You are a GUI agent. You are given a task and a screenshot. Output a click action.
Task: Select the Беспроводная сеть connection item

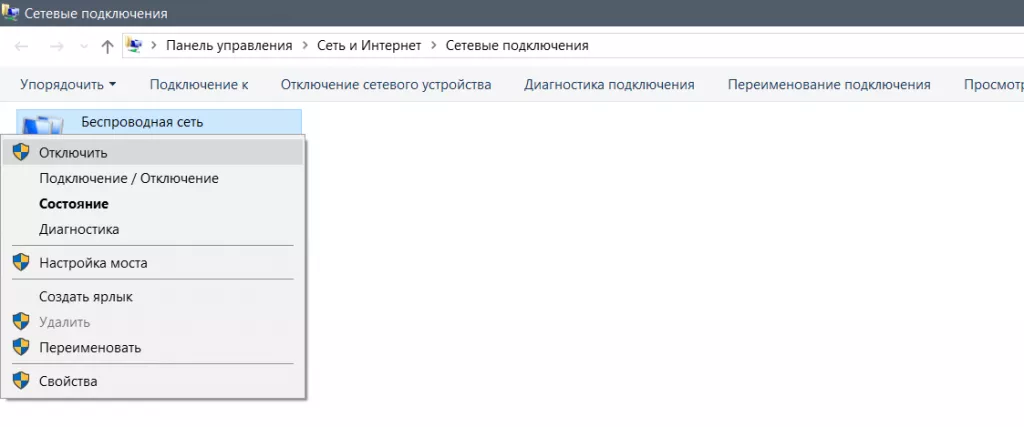159,122
